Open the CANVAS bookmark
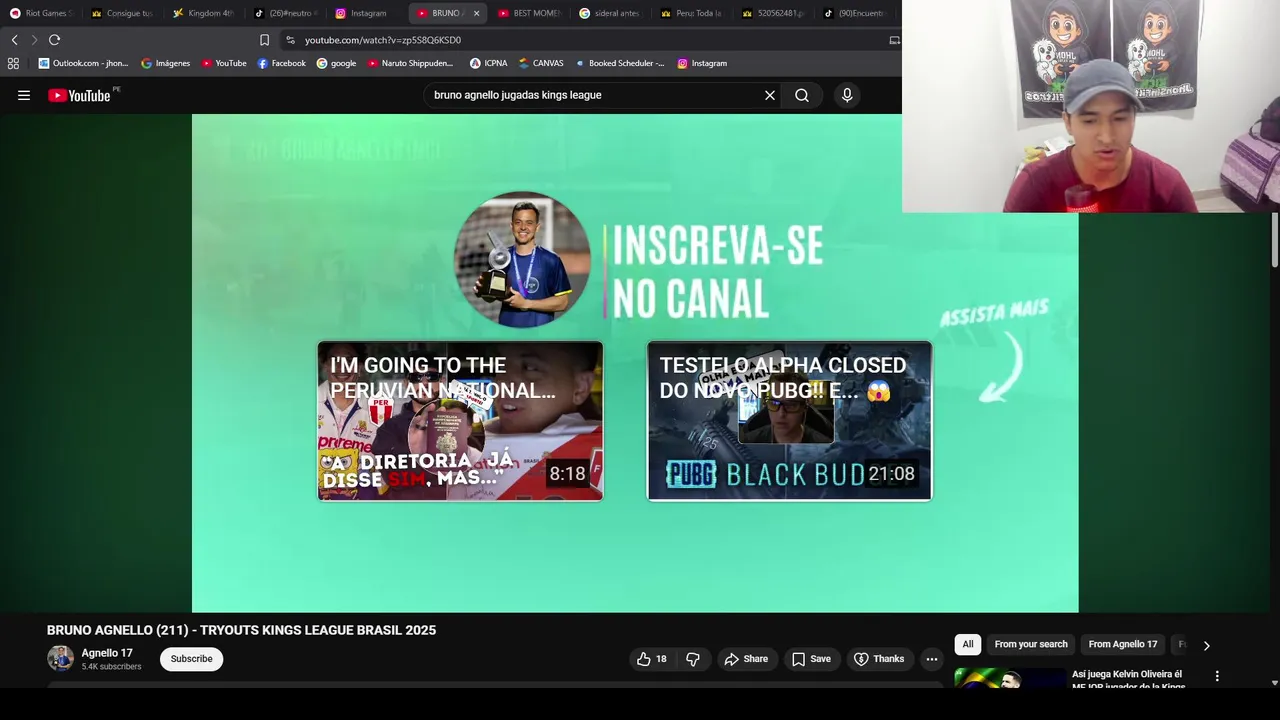1280x720 pixels. click(541, 63)
